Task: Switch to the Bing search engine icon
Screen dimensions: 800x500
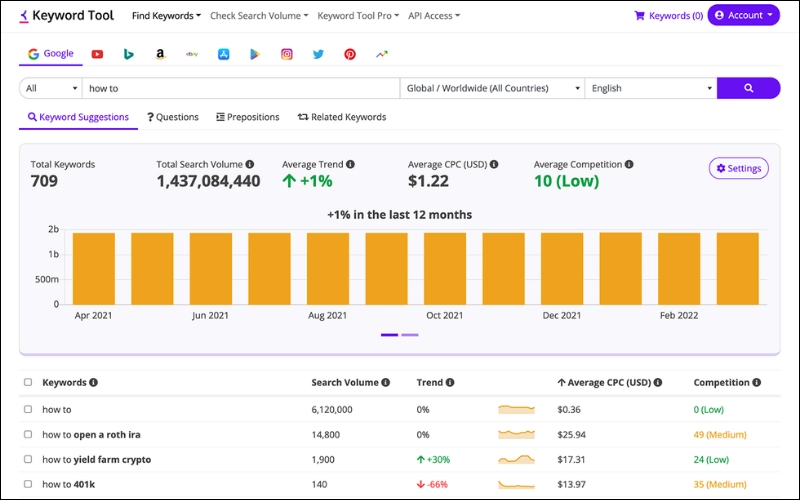Action: pyautogui.click(x=129, y=54)
